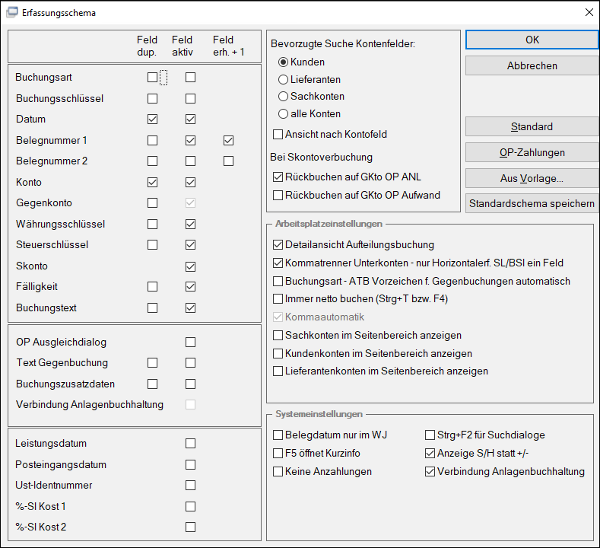Check Feld dup. for Steuerschlüssel
The height and width of the screenshot is (548, 600).
152,245
